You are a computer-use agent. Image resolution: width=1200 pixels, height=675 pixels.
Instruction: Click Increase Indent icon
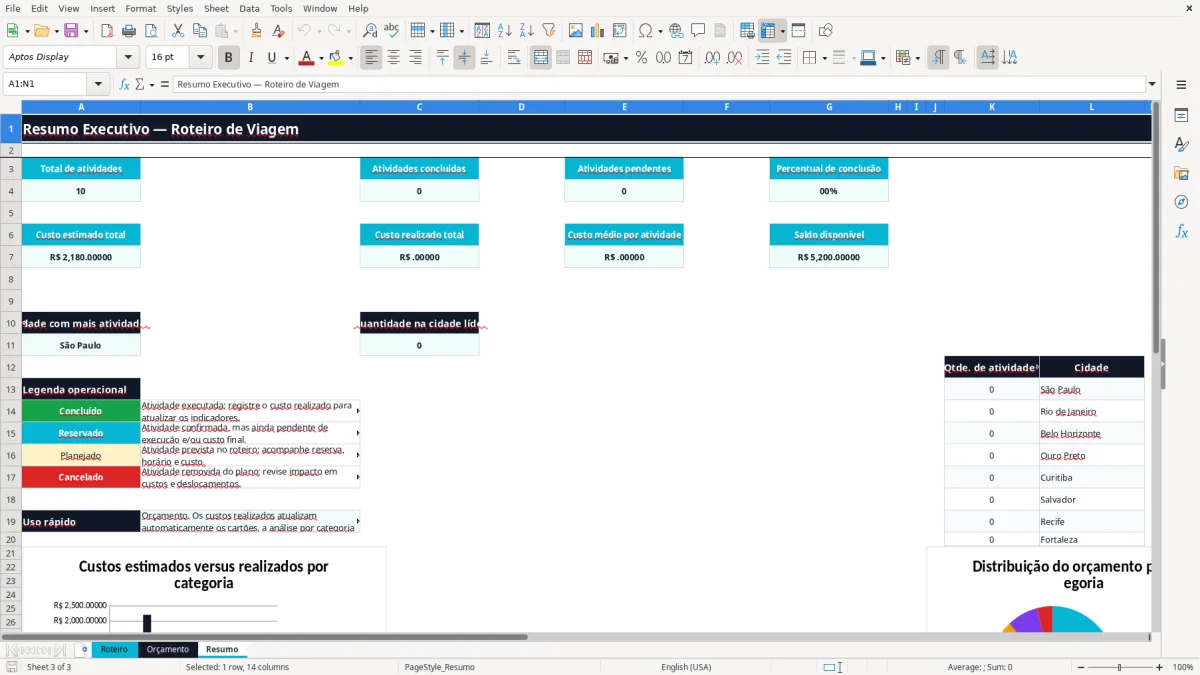762,58
